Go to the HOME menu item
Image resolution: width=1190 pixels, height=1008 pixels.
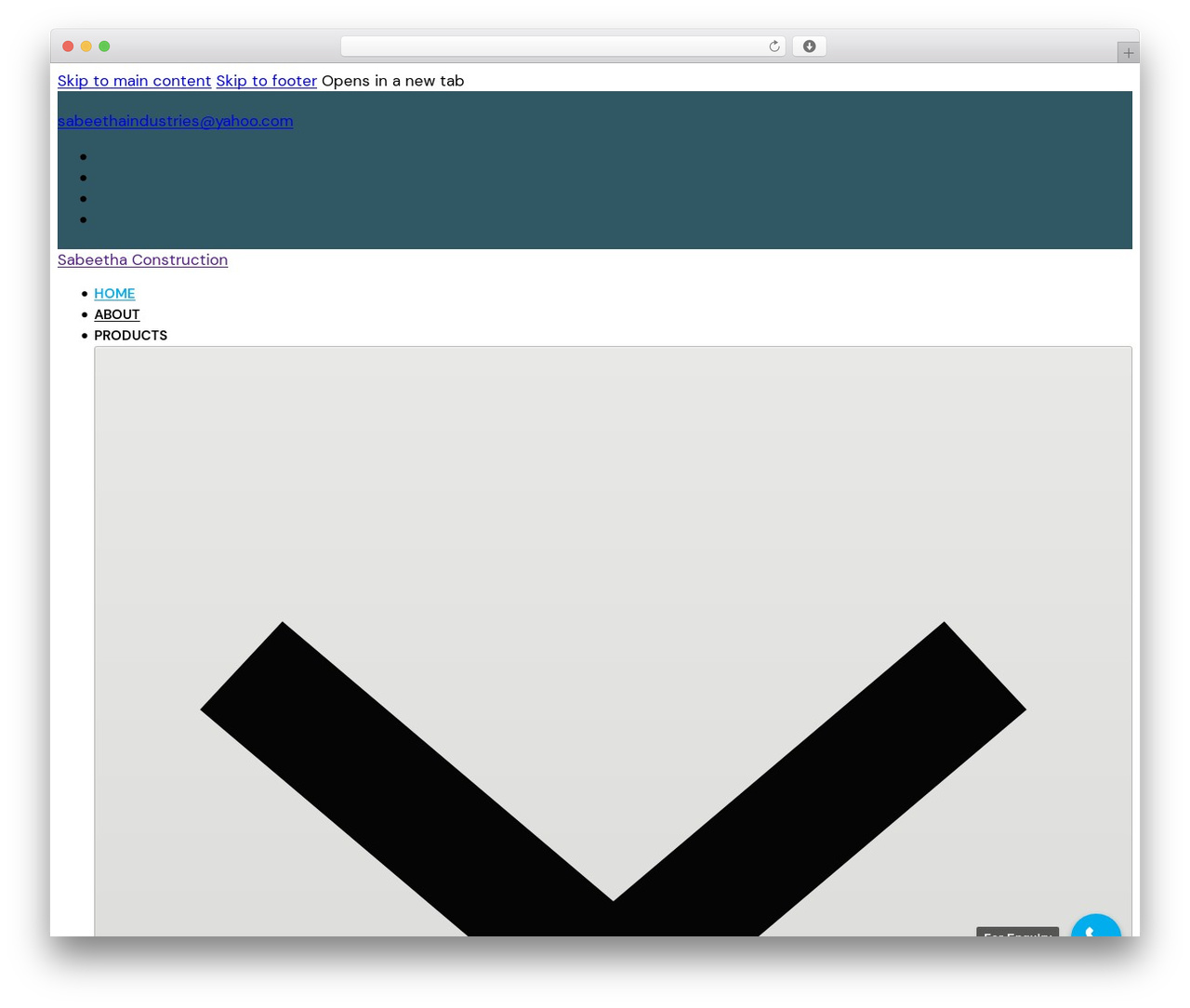[114, 294]
